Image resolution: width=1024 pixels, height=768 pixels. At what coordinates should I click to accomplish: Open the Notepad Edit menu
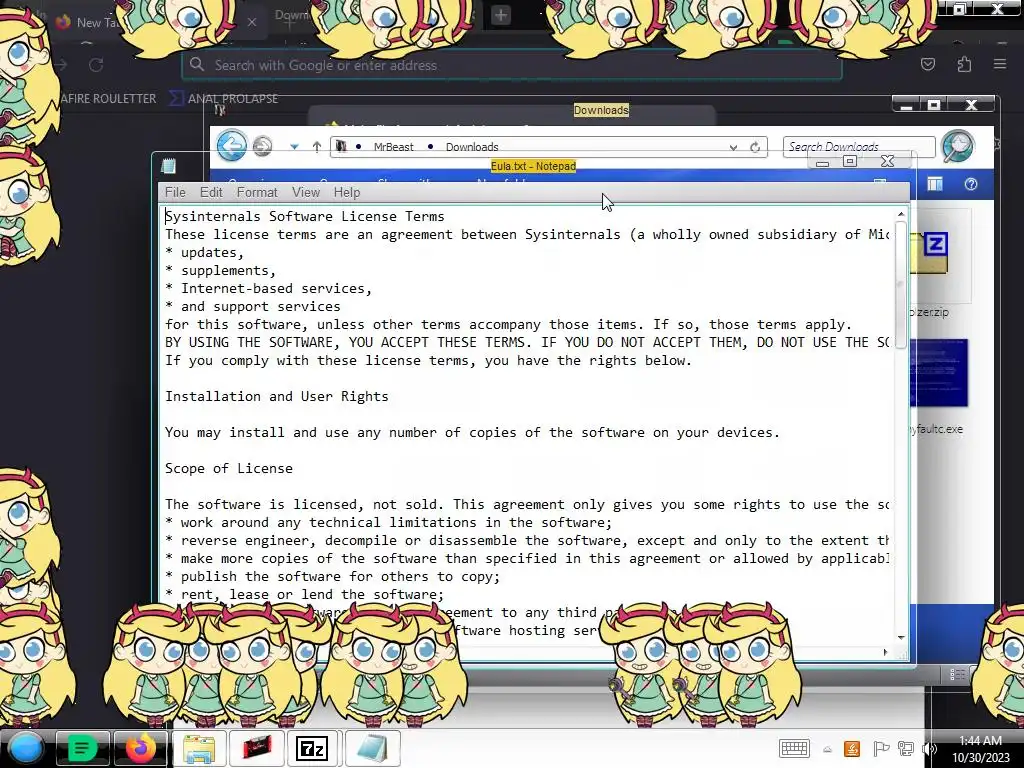211,192
